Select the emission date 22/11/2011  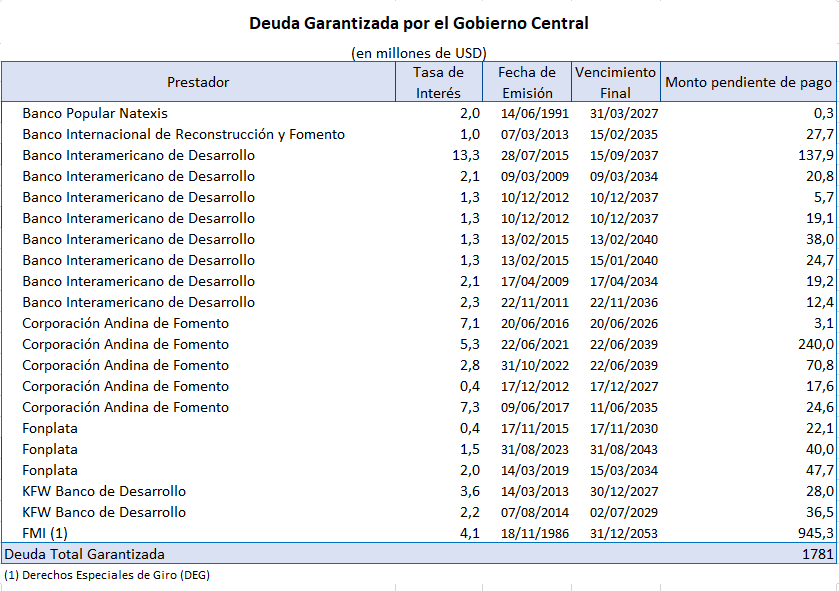(535, 302)
